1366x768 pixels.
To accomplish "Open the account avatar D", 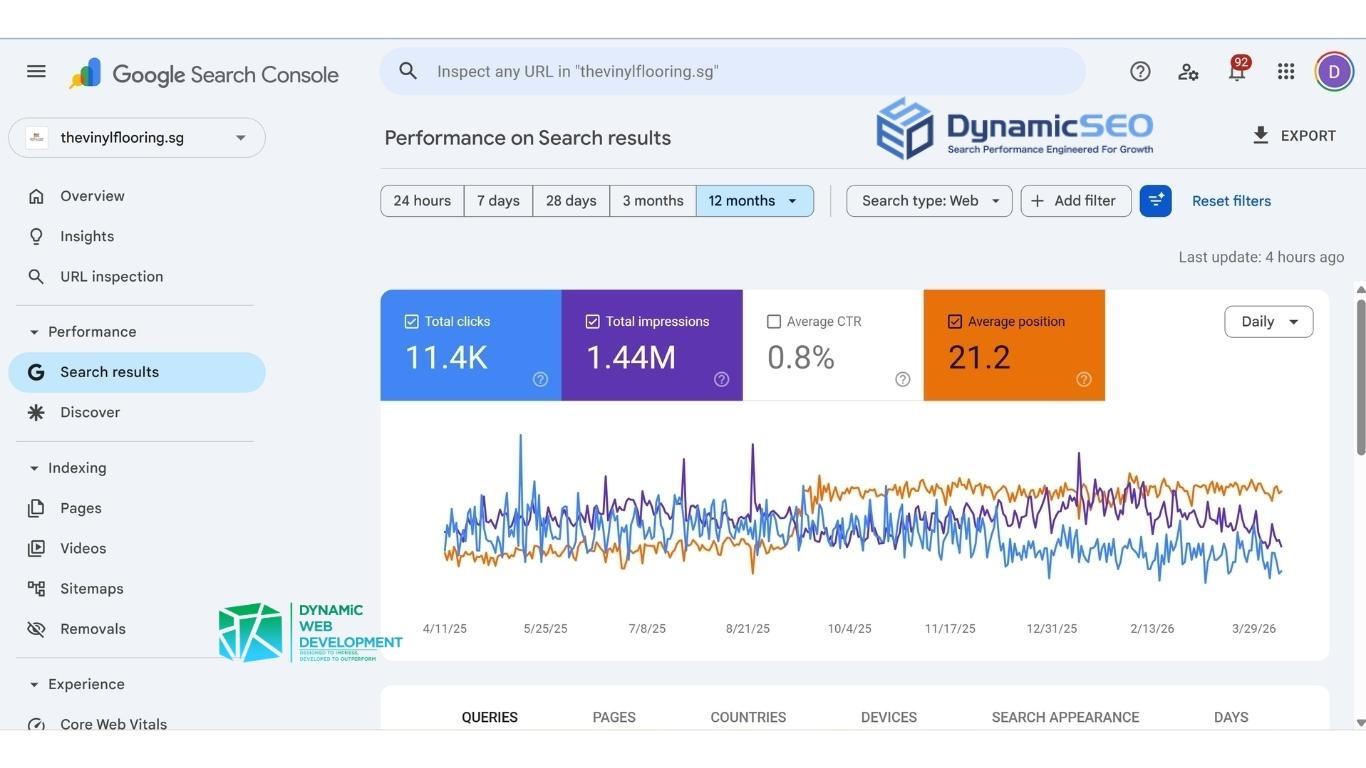I will click(x=1334, y=72).
